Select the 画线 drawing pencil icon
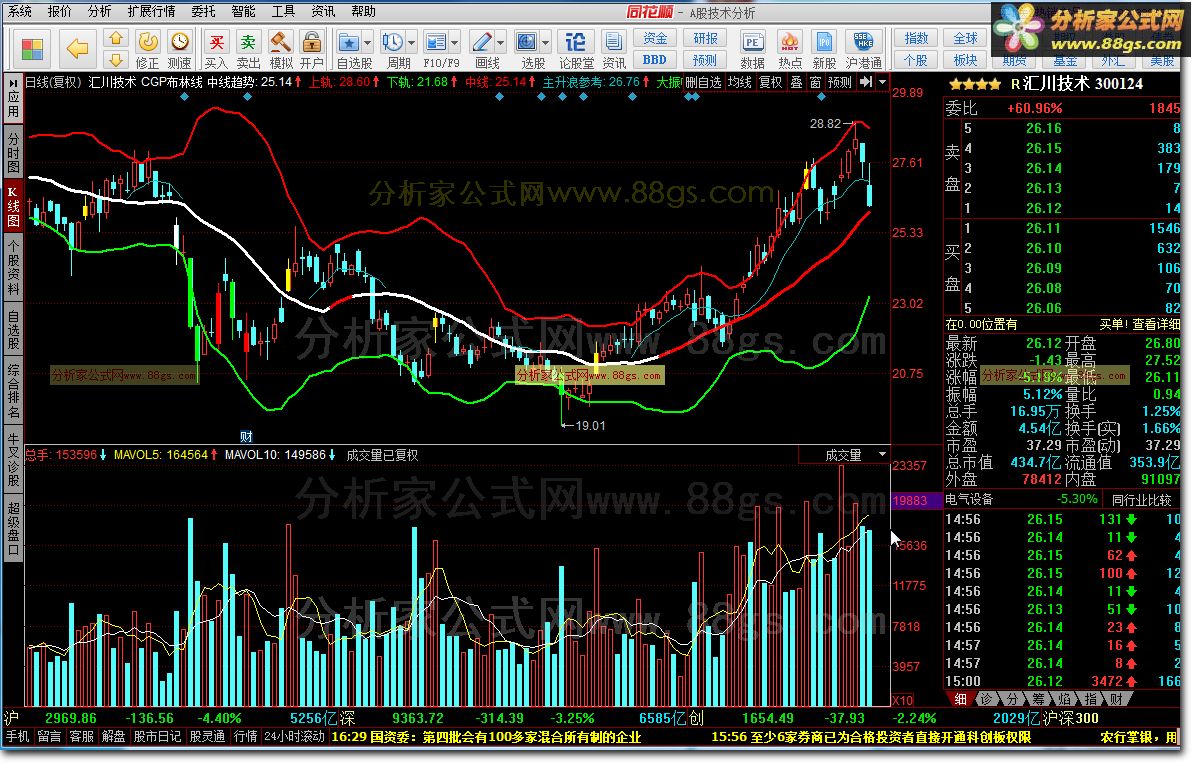Image resolution: width=1193 pixels, height=763 pixels. [482, 43]
